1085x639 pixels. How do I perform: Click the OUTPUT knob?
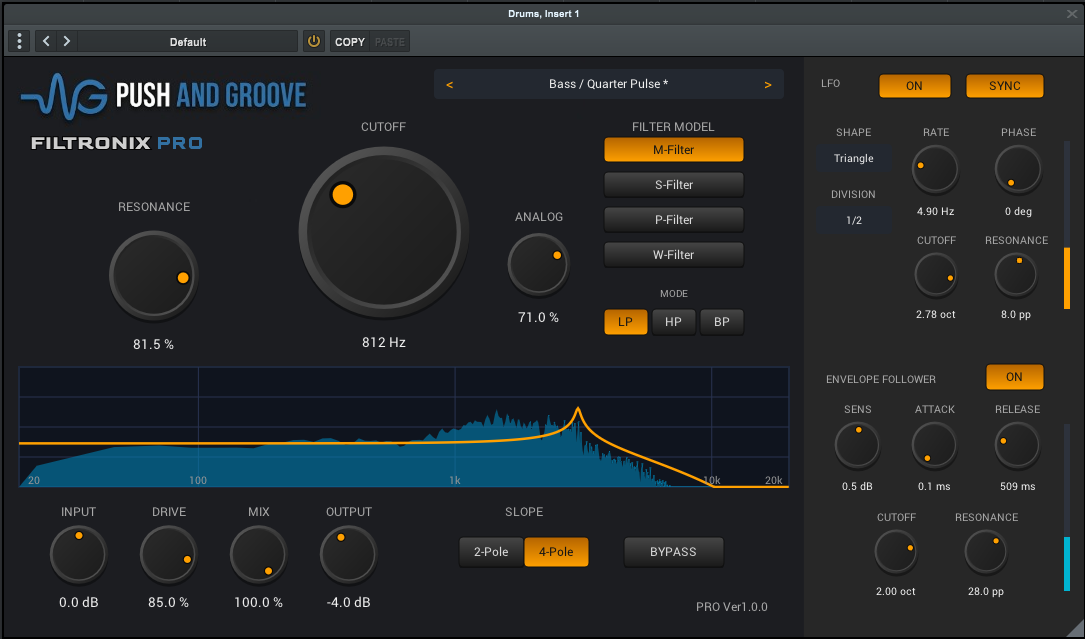tap(348, 555)
